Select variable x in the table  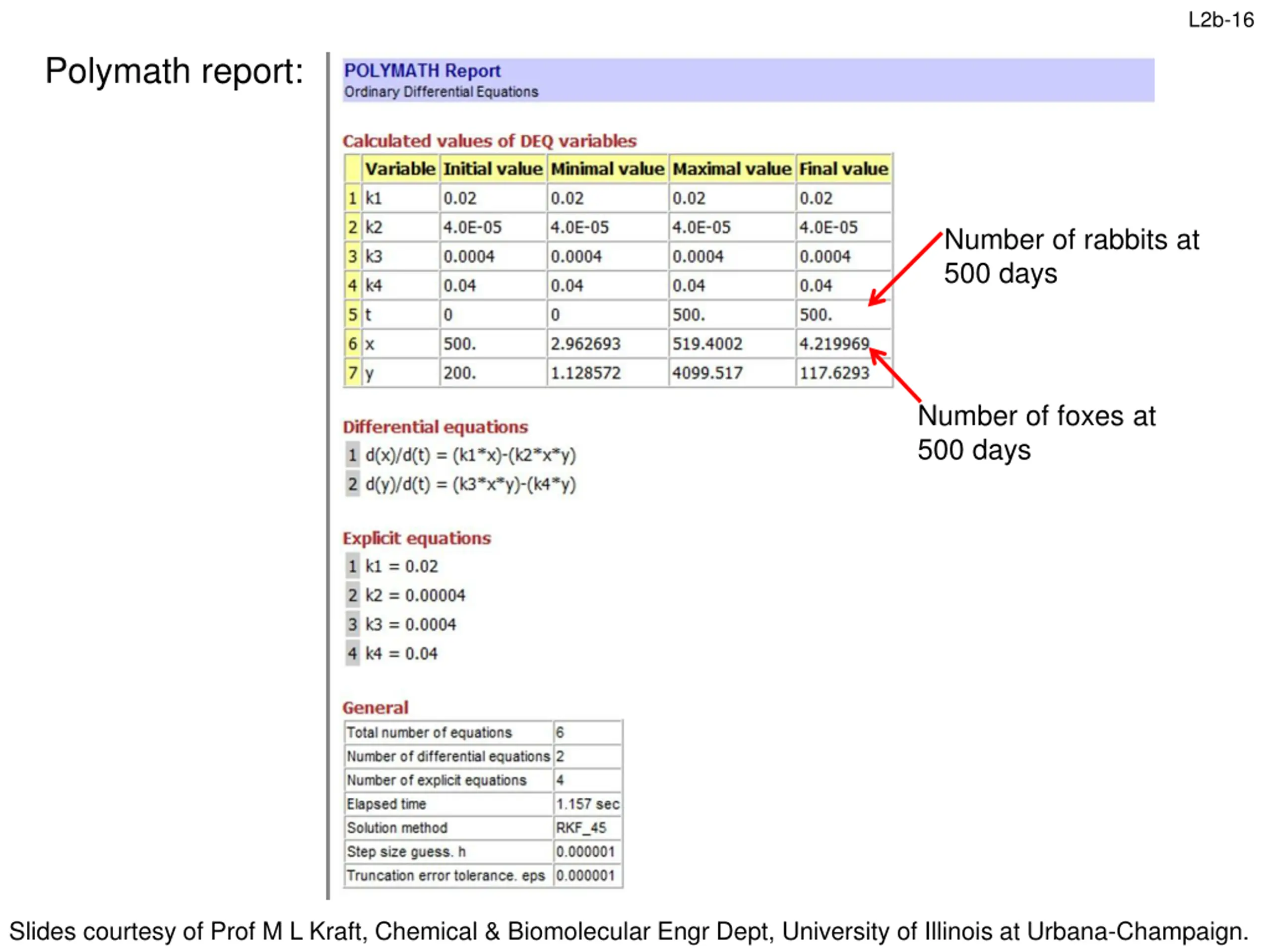(370, 344)
